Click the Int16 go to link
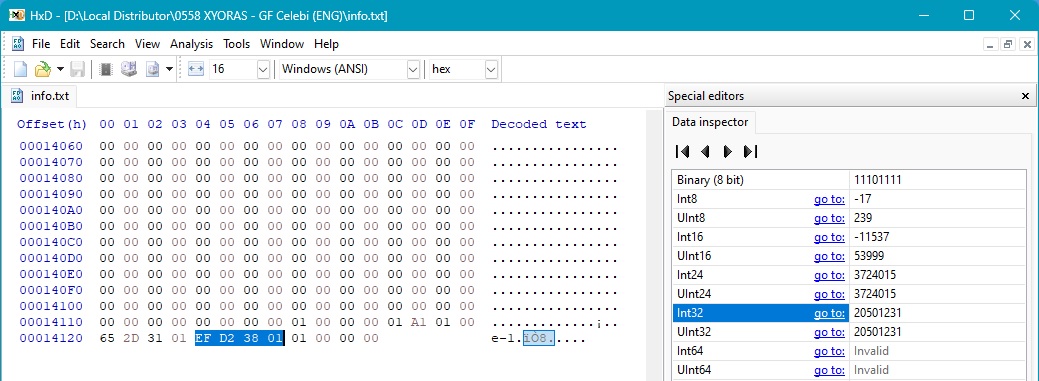The width and height of the screenshot is (1039, 381). click(829, 237)
